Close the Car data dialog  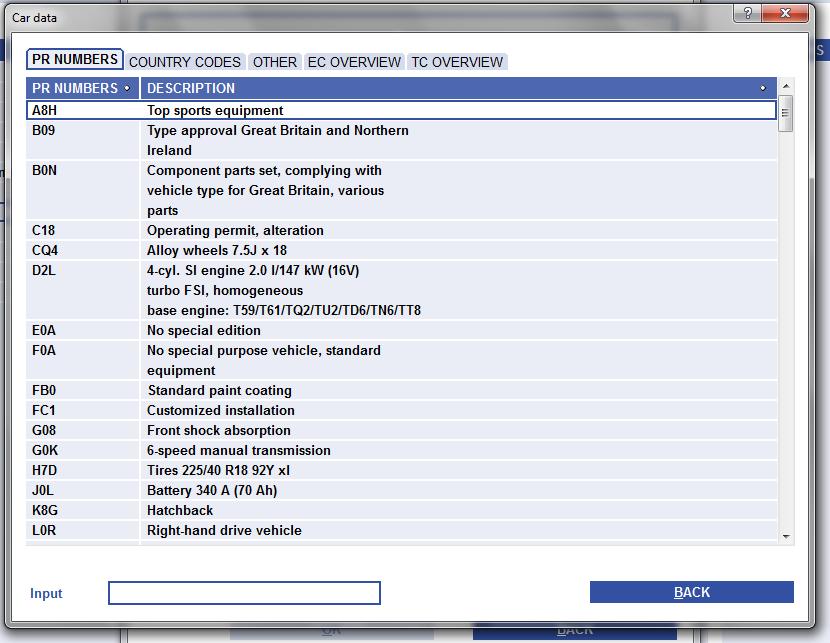click(785, 13)
